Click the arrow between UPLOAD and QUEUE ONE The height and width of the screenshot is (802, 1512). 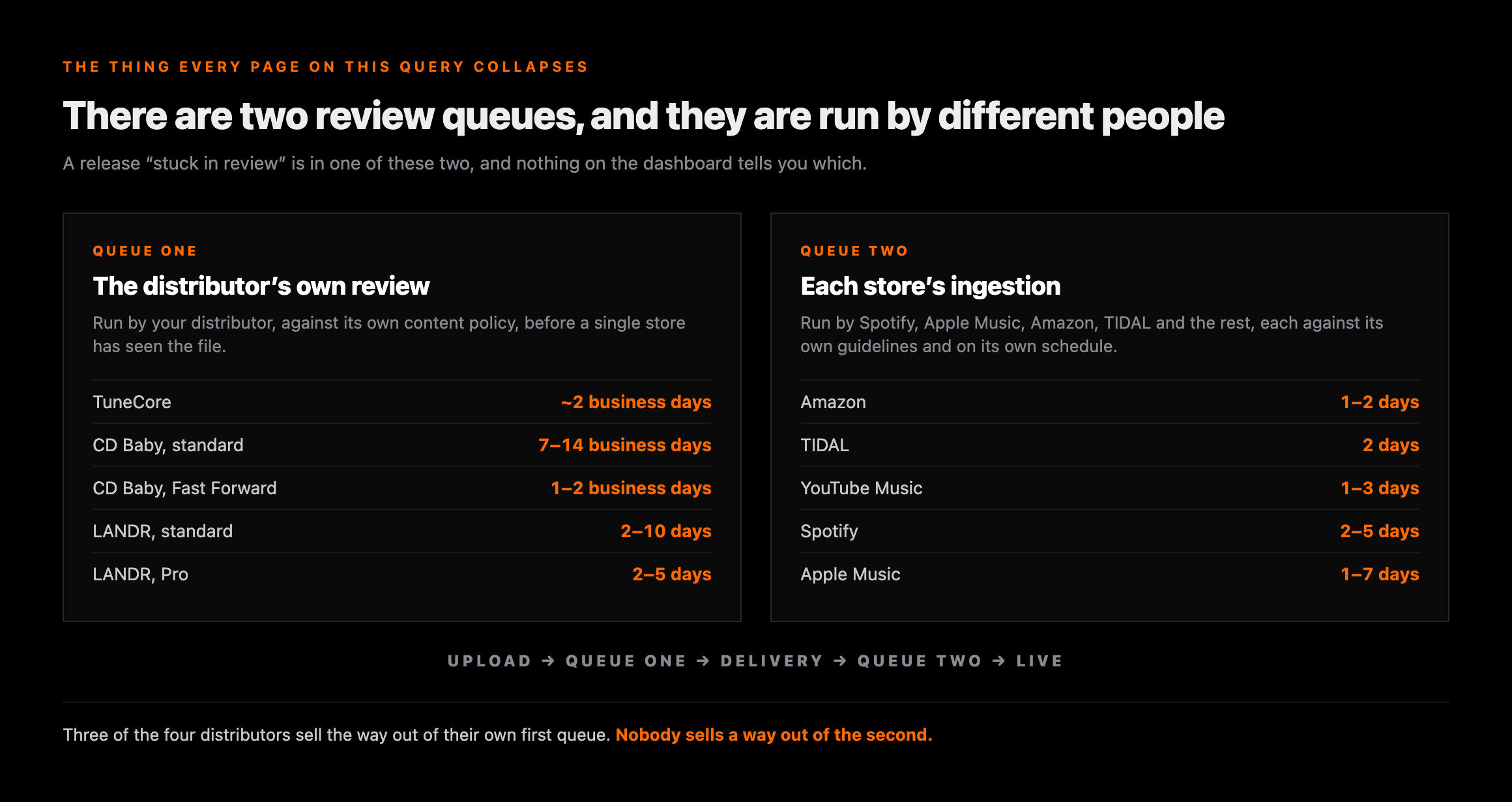549,661
